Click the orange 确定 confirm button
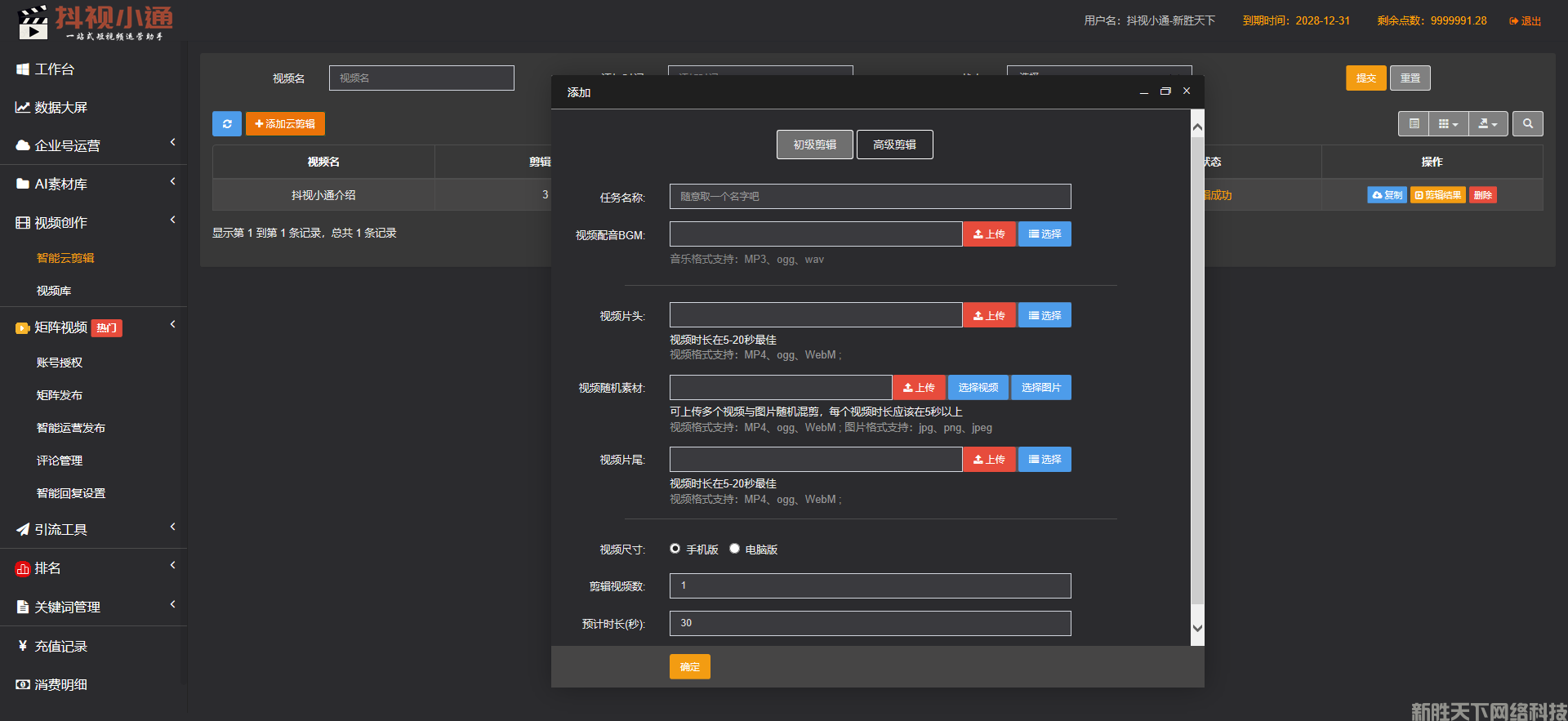 689,667
